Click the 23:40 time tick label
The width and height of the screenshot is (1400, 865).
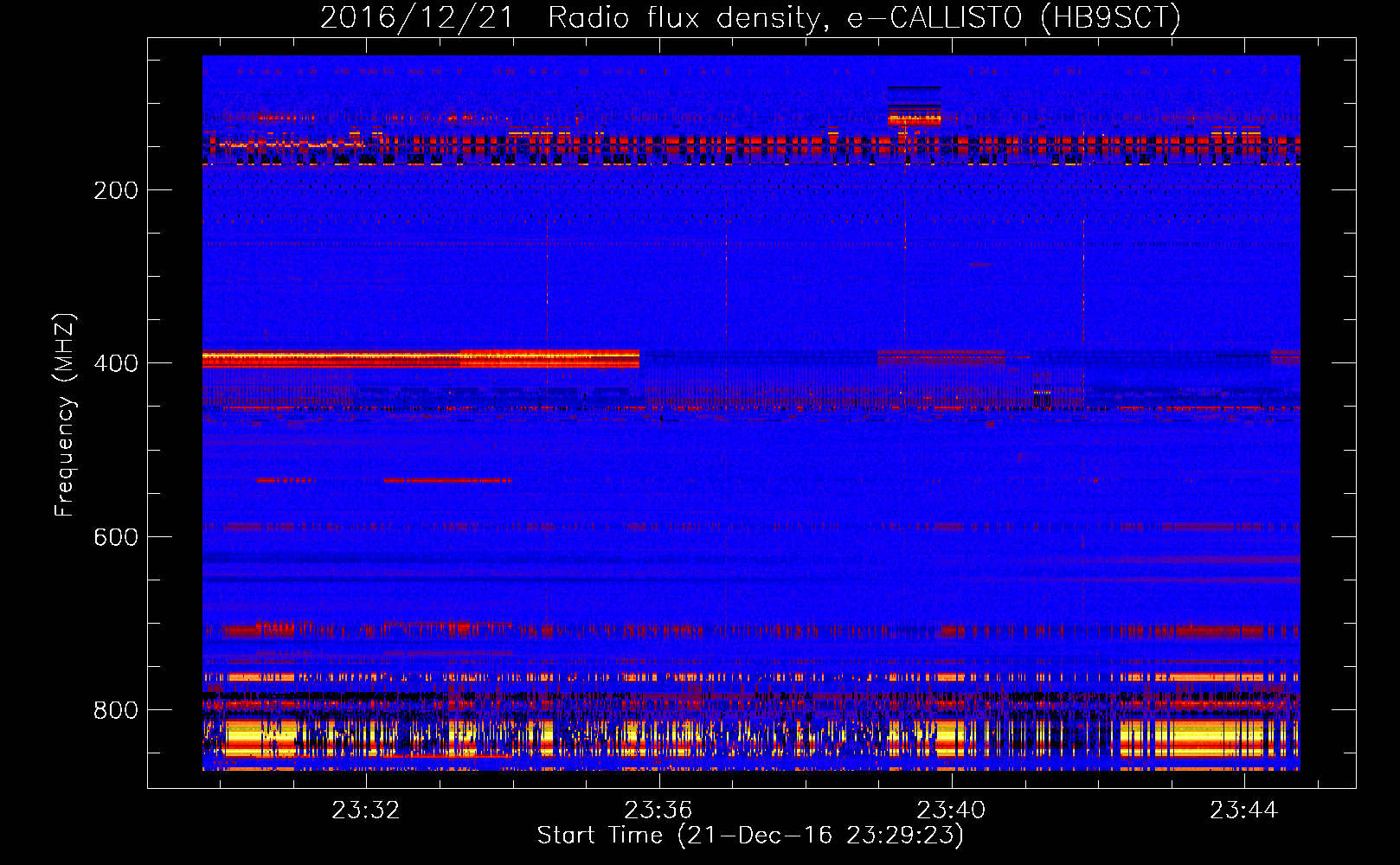coord(951,810)
